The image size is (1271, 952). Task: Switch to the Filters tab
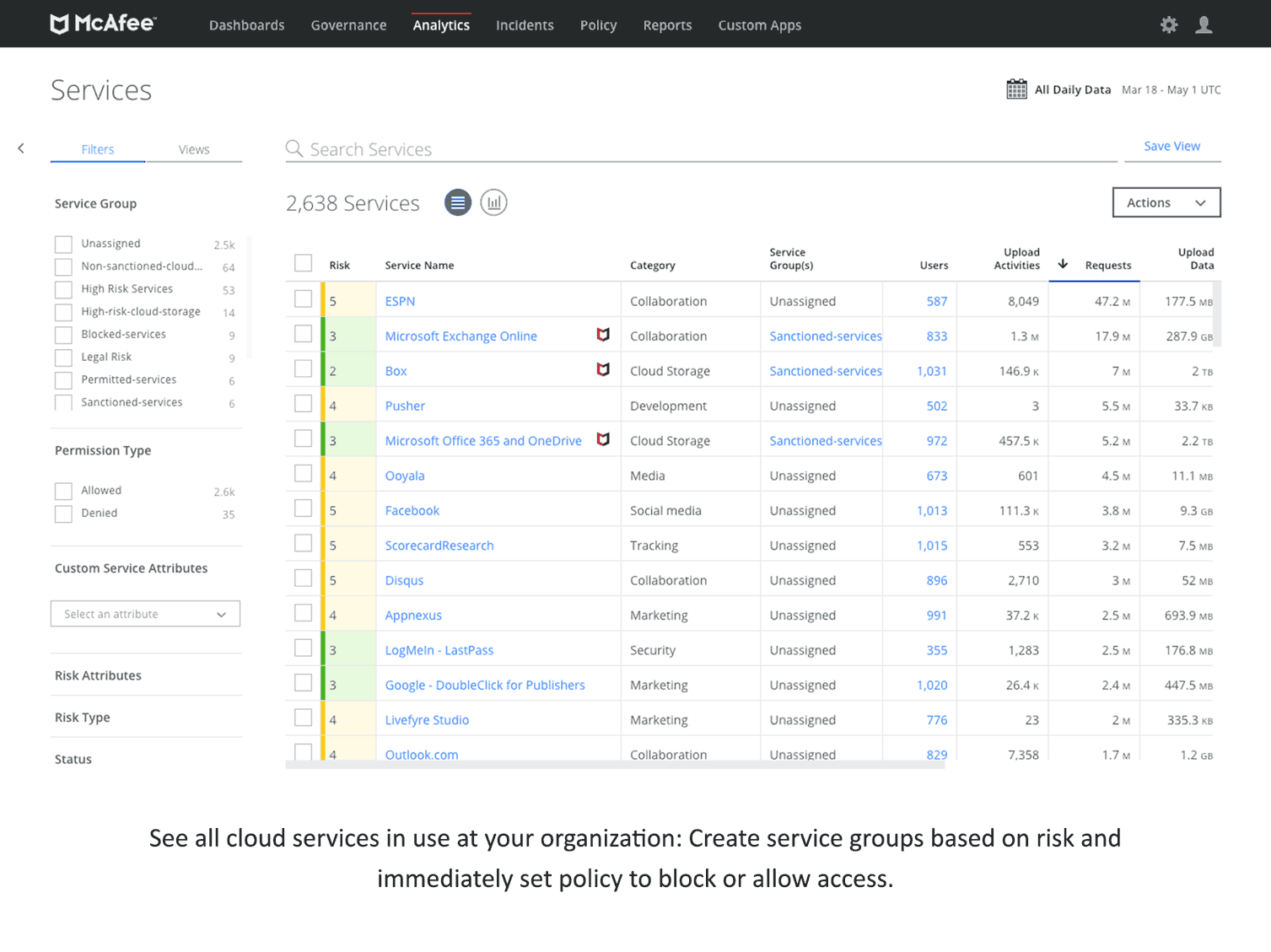tap(98, 149)
